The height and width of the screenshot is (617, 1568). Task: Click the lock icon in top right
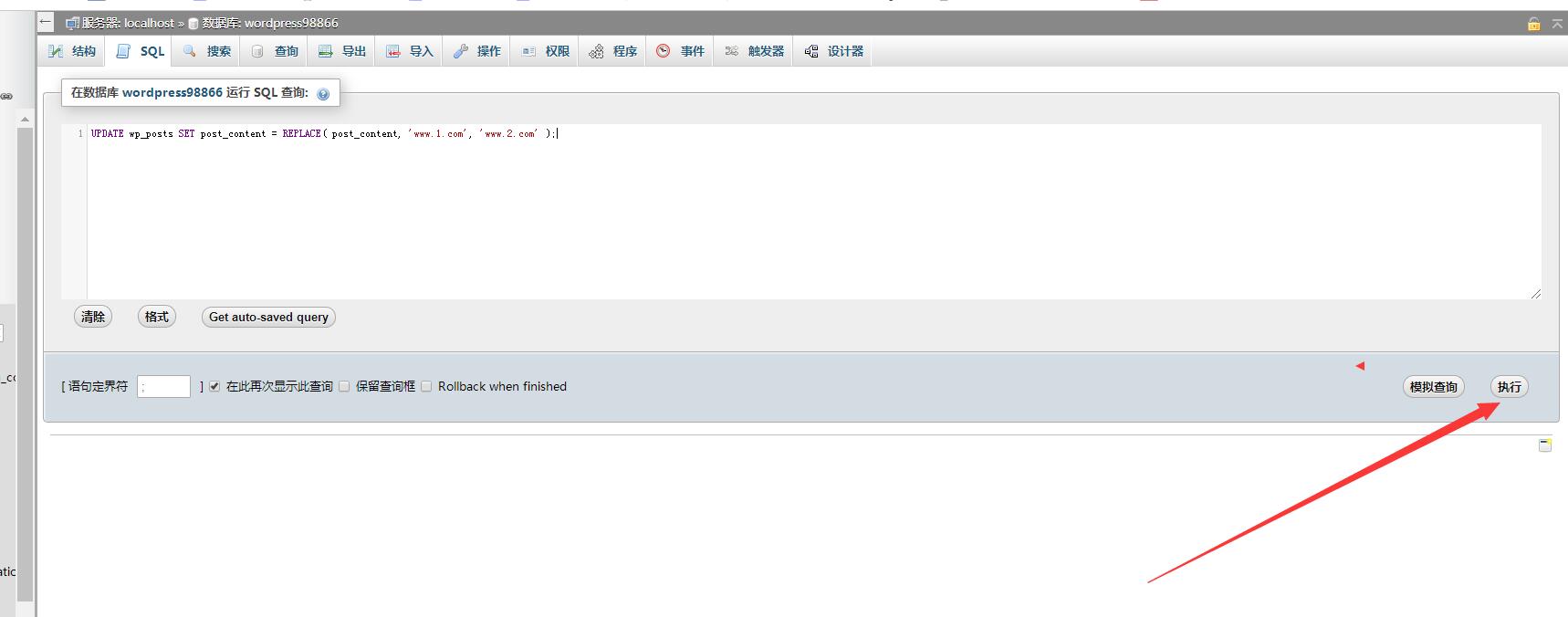(x=1533, y=24)
